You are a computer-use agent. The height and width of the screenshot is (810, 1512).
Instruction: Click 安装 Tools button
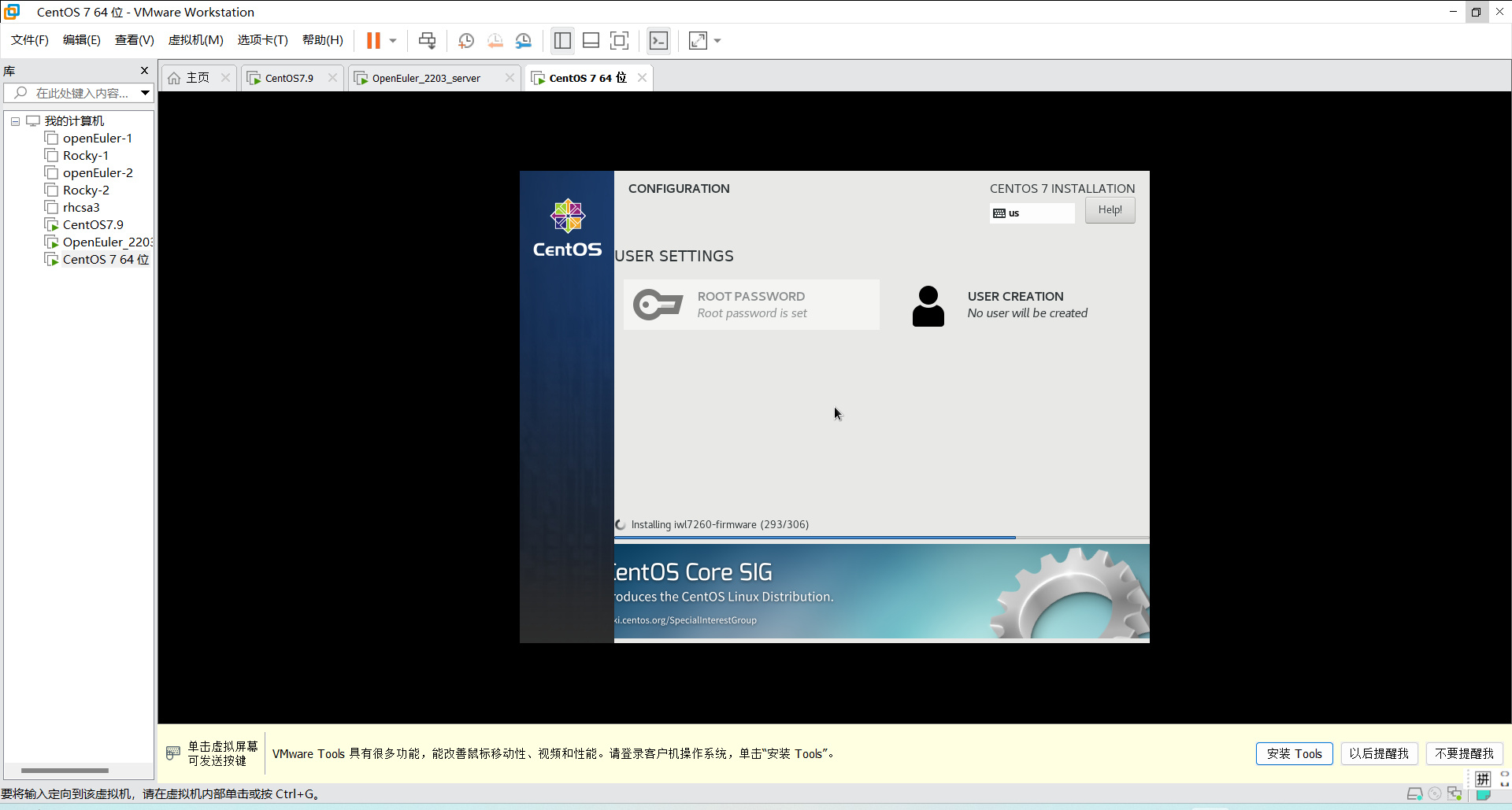tap(1294, 754)
